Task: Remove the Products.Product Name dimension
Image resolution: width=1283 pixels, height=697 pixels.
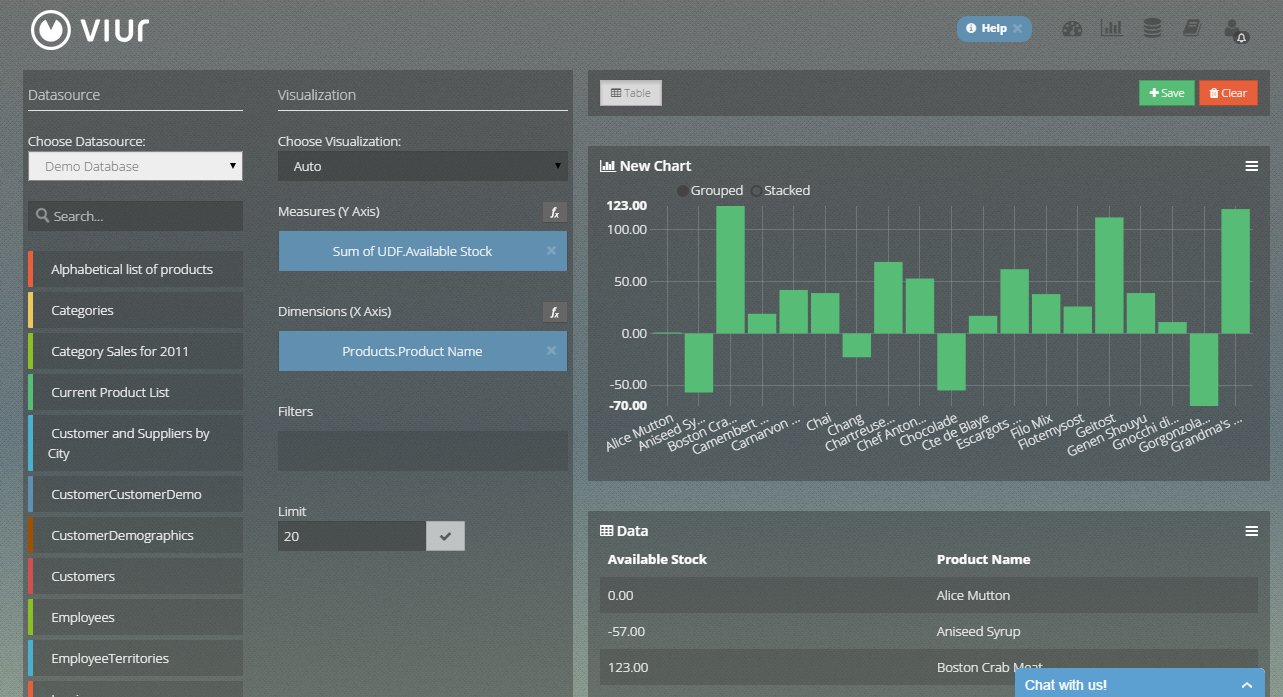Action: tap(551, 351)
